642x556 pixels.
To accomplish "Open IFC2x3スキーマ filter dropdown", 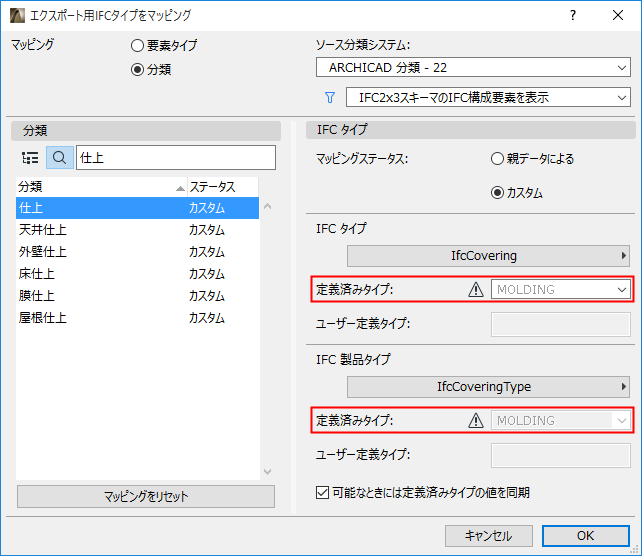I will 488,97.
